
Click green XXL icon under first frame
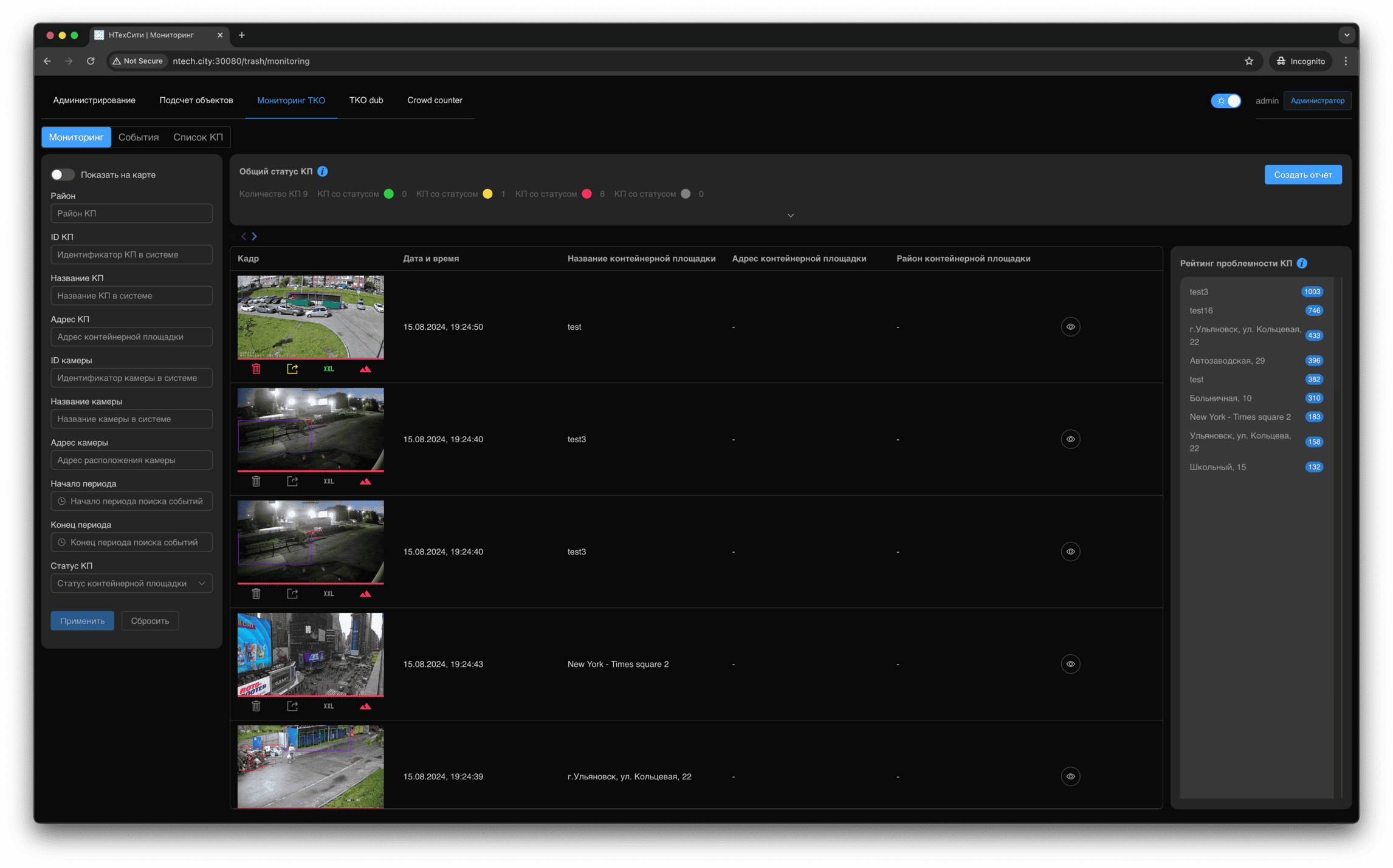[329, 369]
